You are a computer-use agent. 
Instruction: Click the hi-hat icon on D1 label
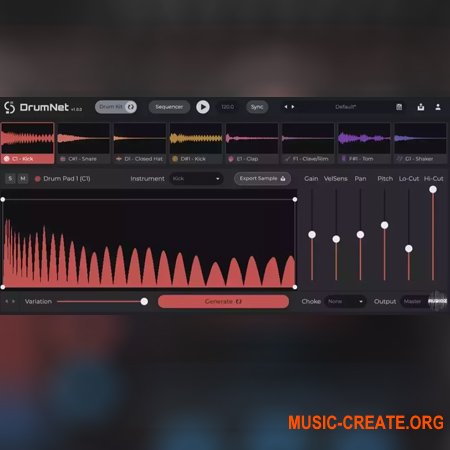[x=119, y=159]
